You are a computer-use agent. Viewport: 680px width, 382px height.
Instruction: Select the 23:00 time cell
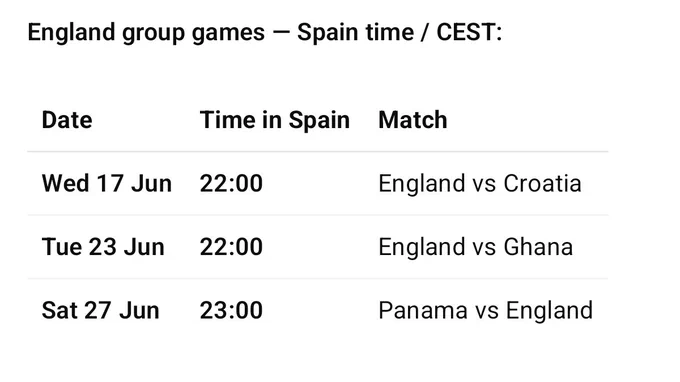coord(231,310)
